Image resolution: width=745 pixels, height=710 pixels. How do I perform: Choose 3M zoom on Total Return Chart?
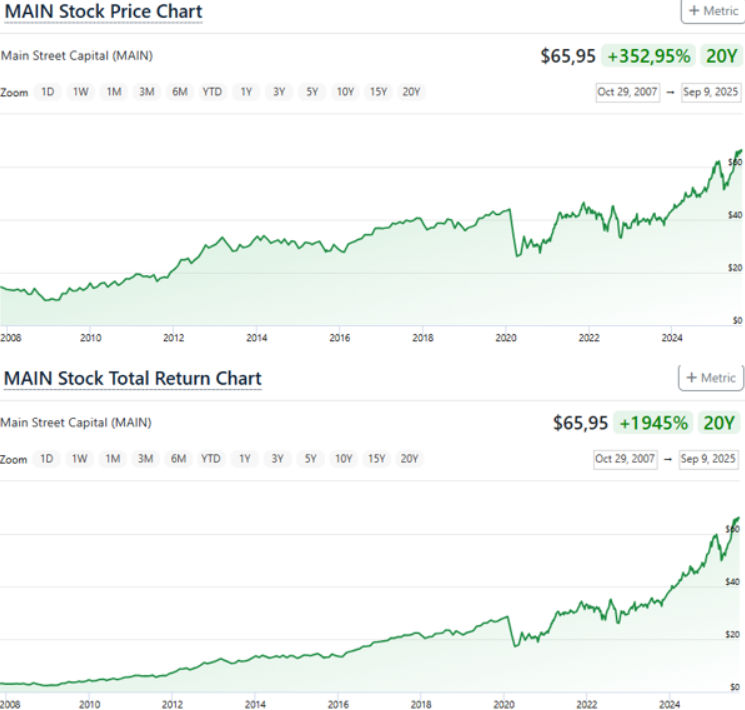point(146,459)
